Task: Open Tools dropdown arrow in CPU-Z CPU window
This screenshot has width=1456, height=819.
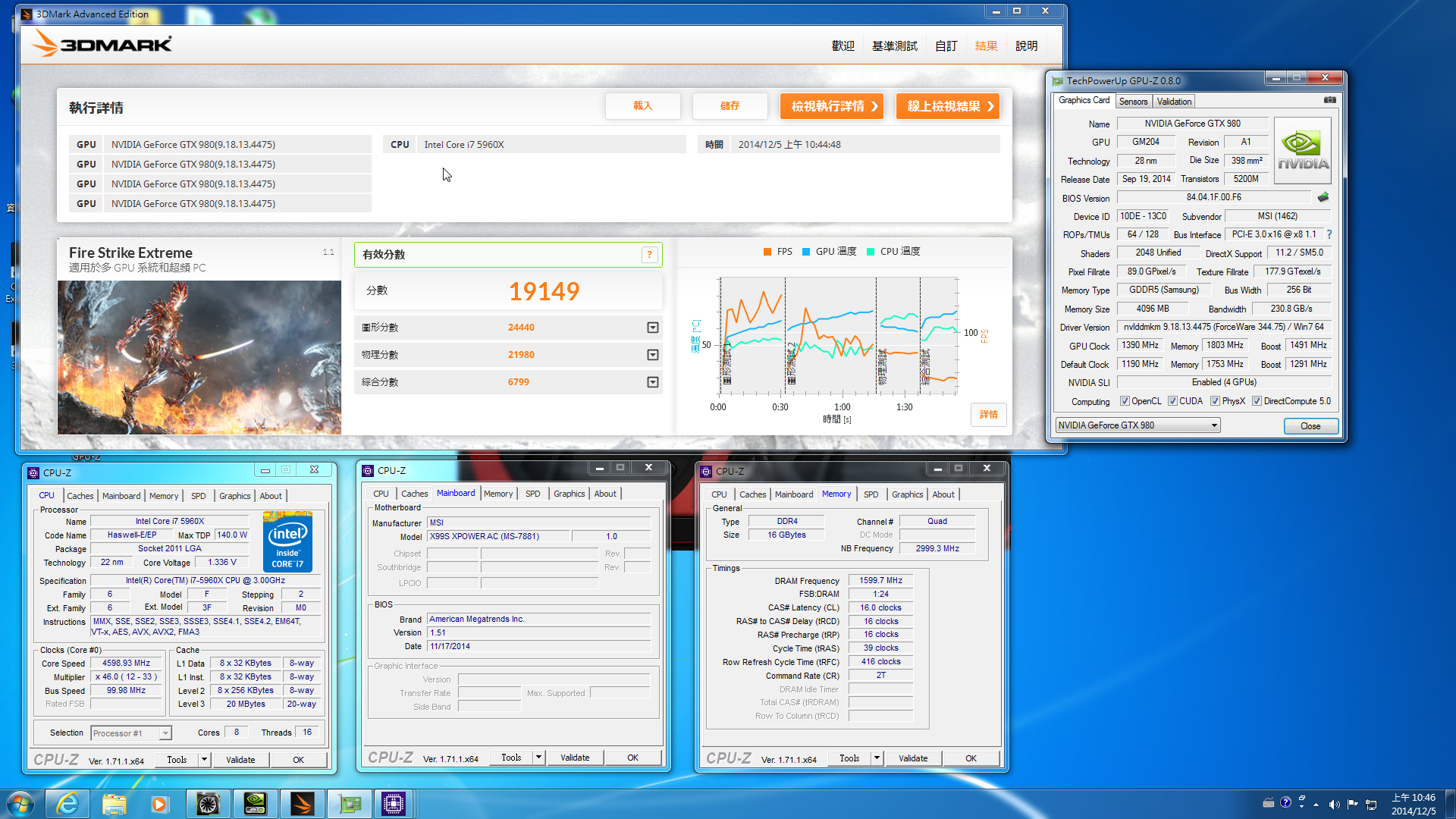Action: pos(204,759)
